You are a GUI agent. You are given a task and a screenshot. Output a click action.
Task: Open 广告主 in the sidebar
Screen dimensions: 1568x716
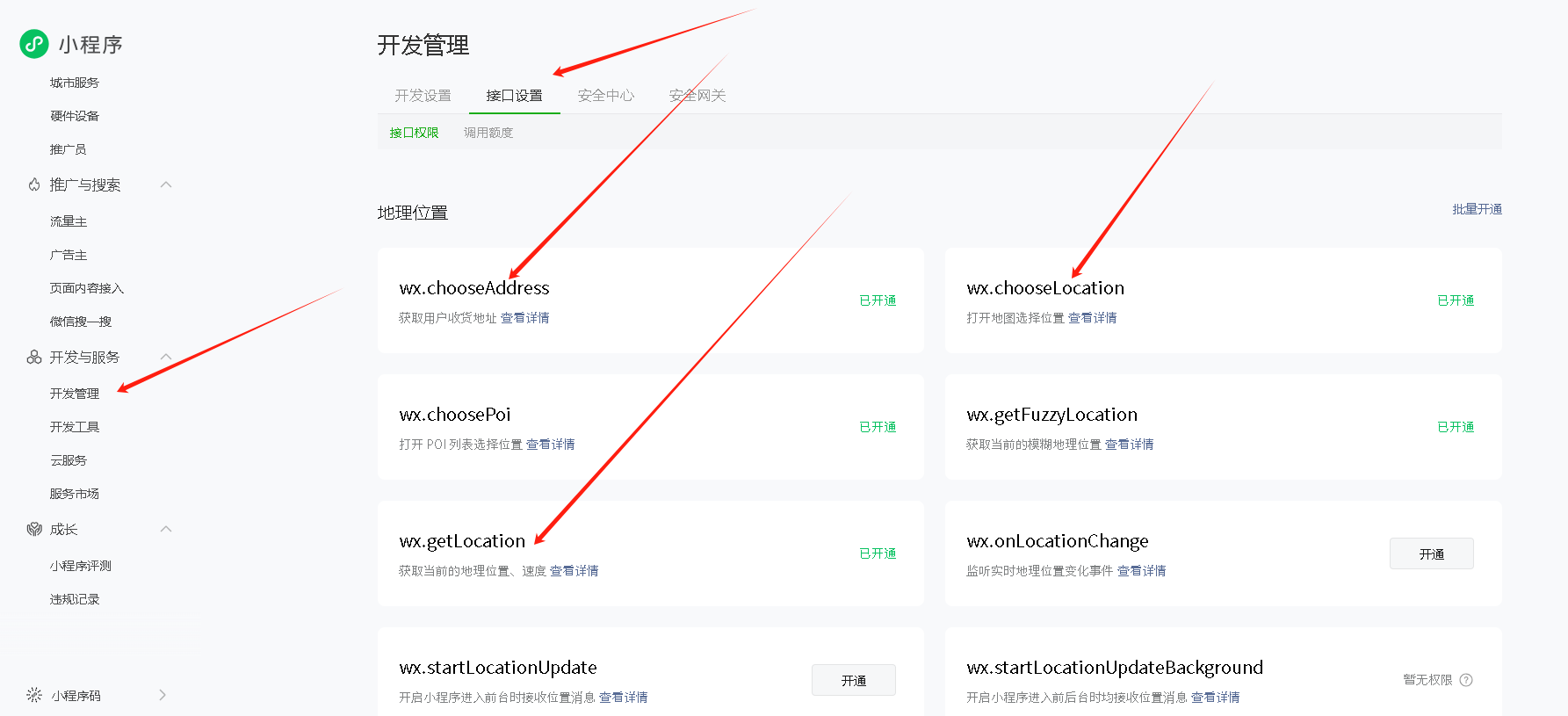(69, 255)
